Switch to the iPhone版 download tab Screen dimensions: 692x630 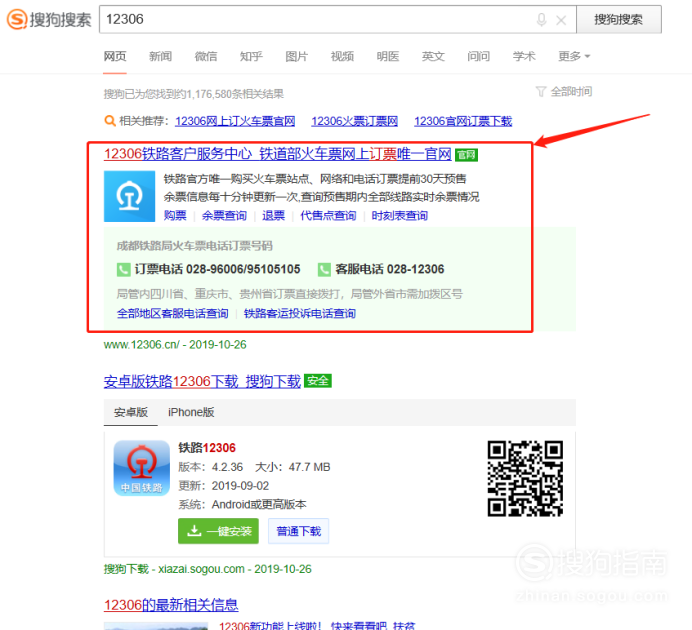click(x=191, y=412)
